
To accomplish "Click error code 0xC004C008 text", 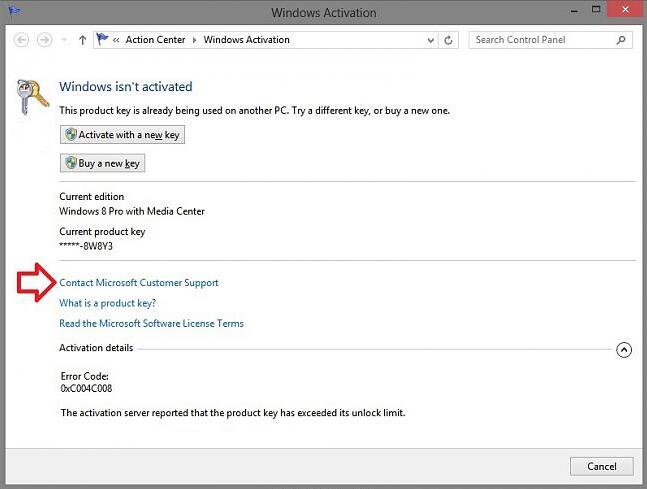I will (86, 388).
